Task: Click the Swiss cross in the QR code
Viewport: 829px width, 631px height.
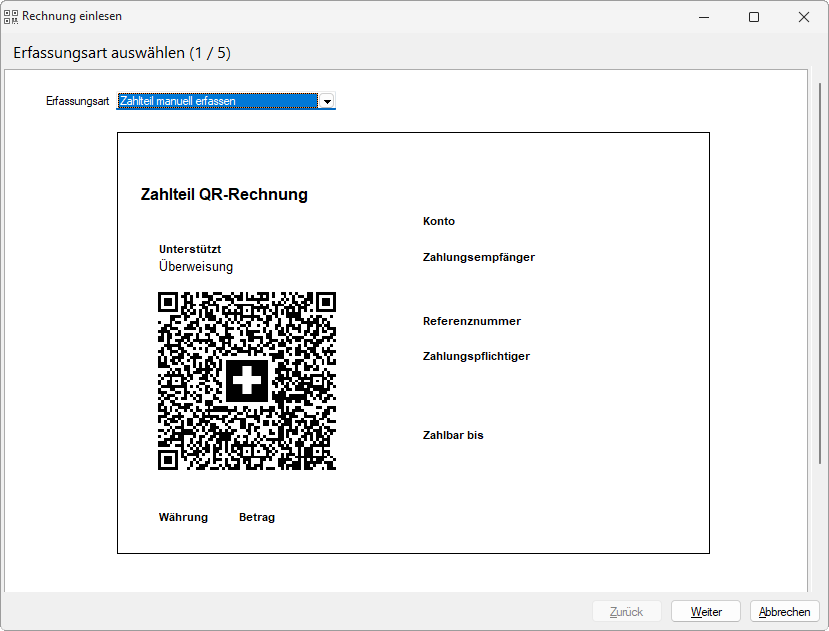Action: point(247,381)
